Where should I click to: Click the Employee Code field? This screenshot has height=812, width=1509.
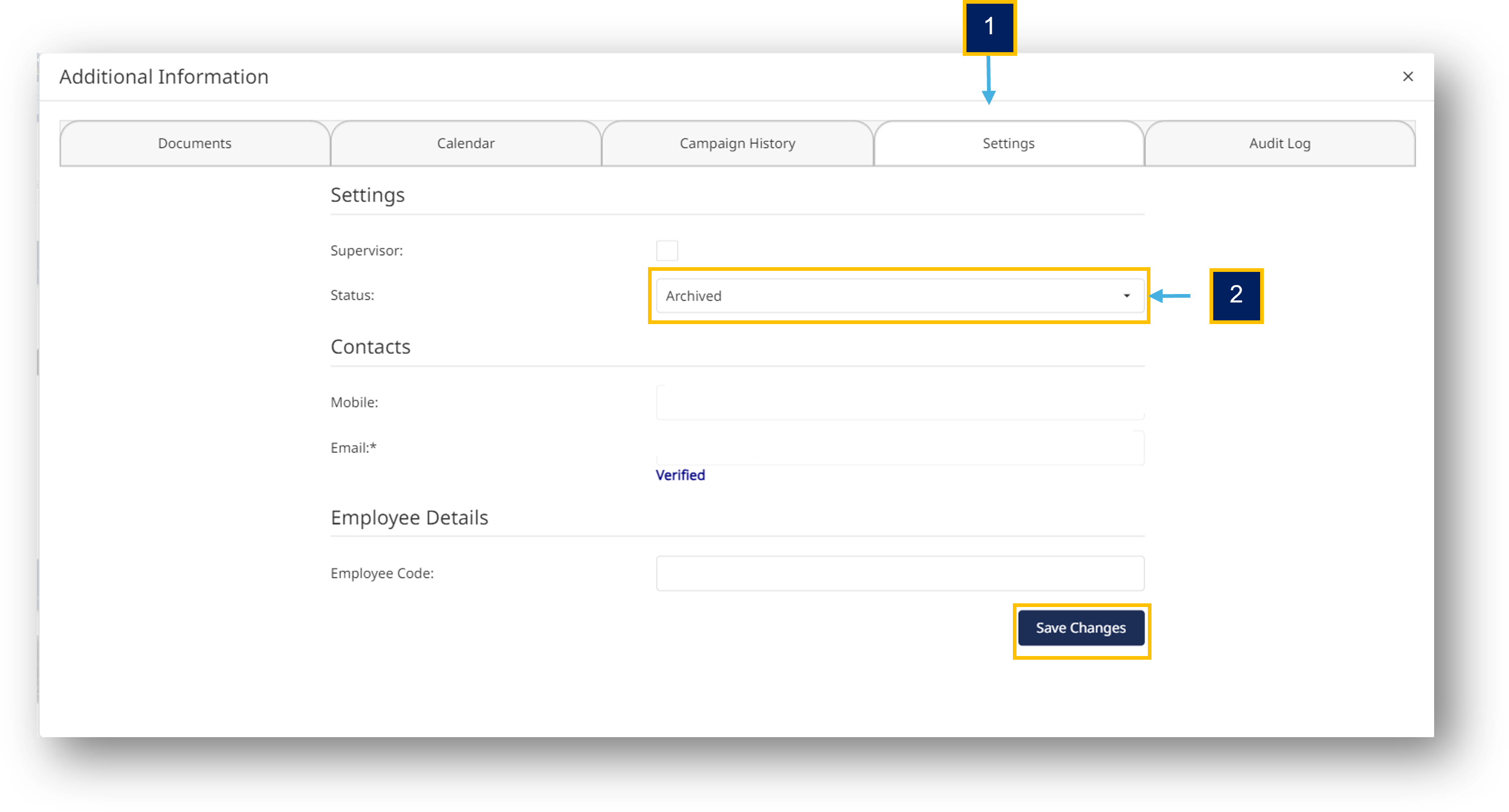(x=901, y=573)
